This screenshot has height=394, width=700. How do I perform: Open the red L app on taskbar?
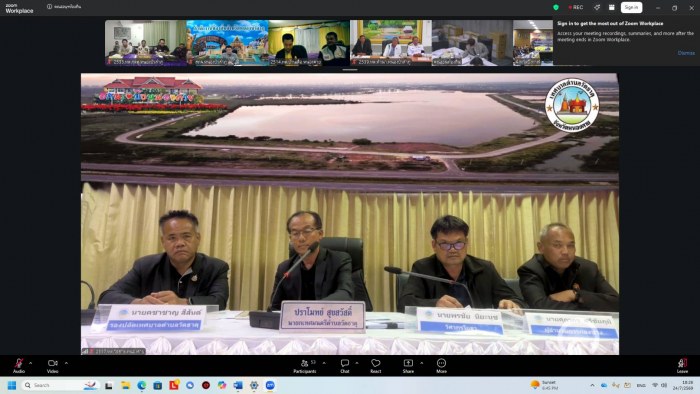click(174, 385)
